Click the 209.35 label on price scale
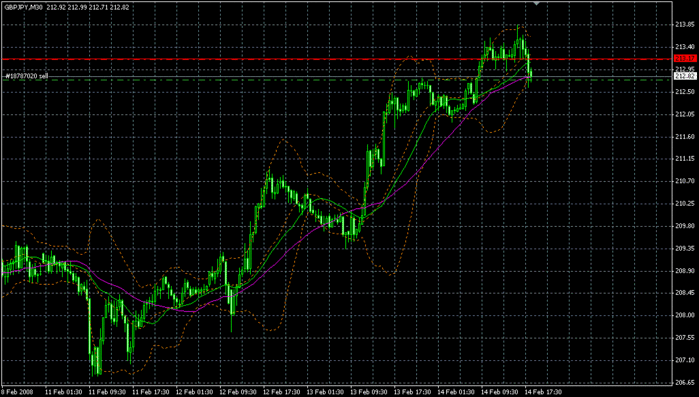Viewport: 699px width, 397px height. (685, 248)
